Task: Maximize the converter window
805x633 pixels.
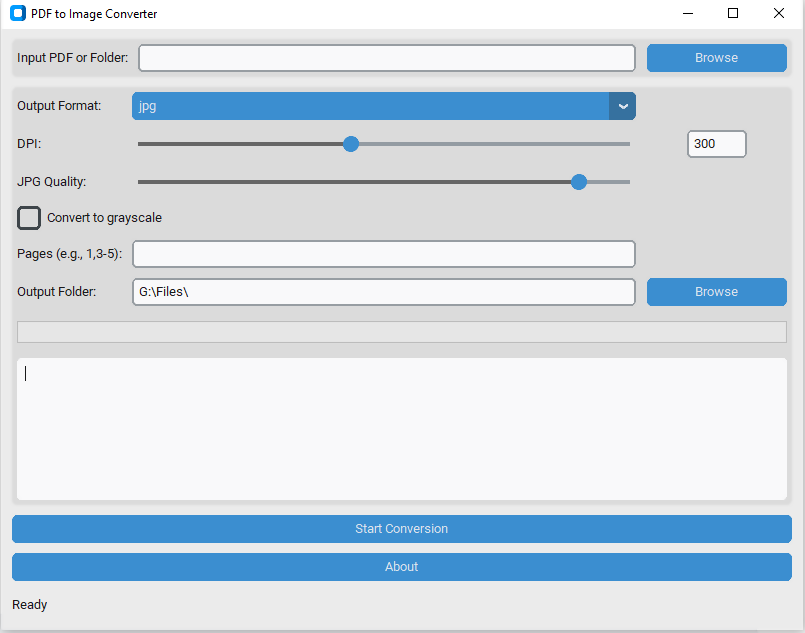Action: [x=733, y=13]
